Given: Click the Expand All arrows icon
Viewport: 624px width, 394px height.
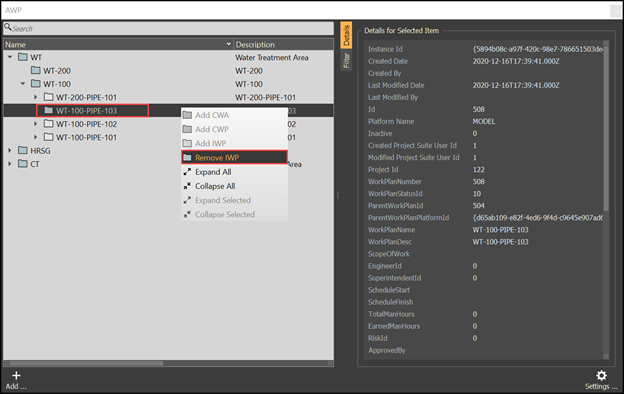Looking at the screenshot, I should coord(187,172).
